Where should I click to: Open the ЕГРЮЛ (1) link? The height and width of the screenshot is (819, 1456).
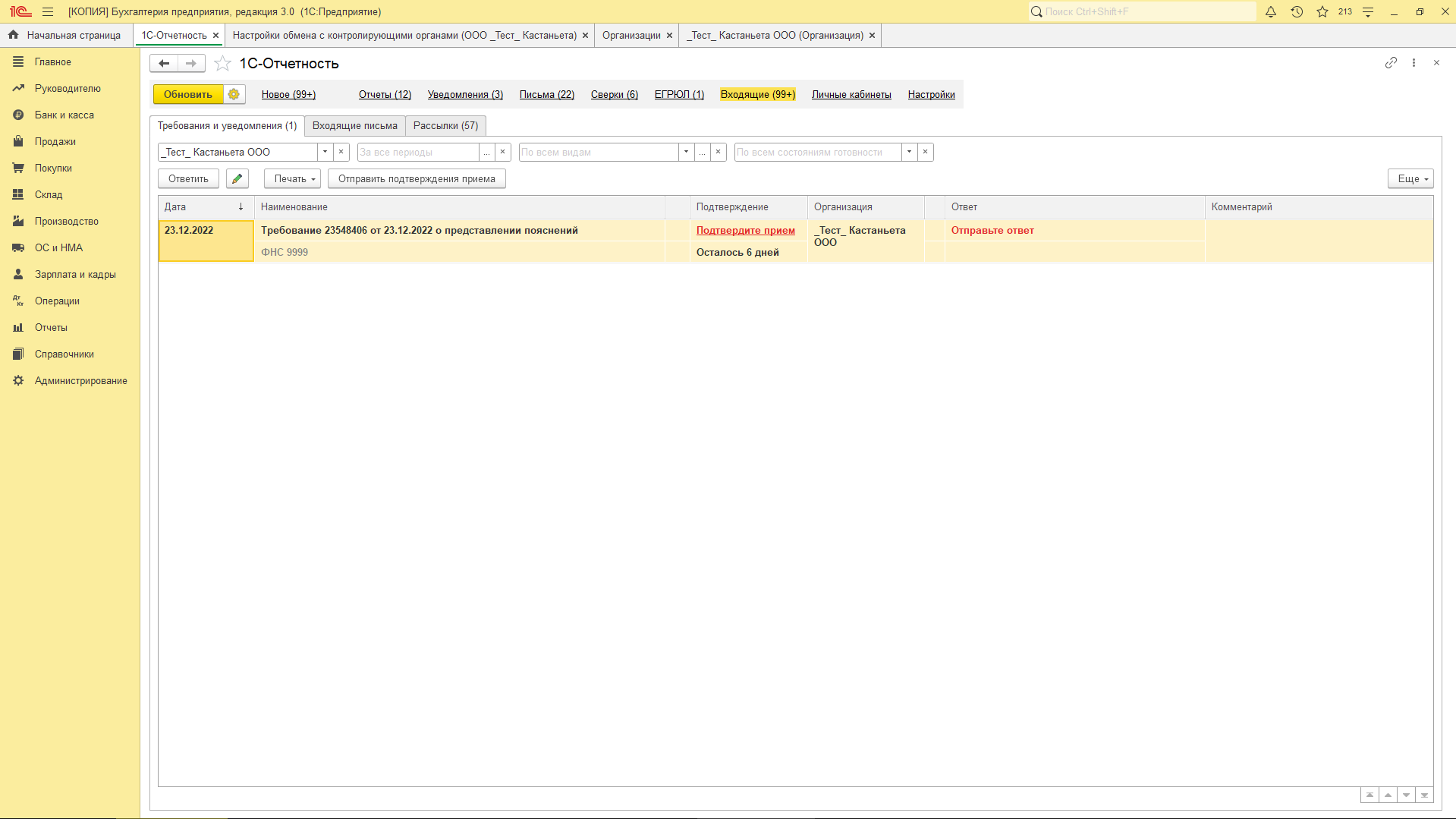tap(679, 94)
